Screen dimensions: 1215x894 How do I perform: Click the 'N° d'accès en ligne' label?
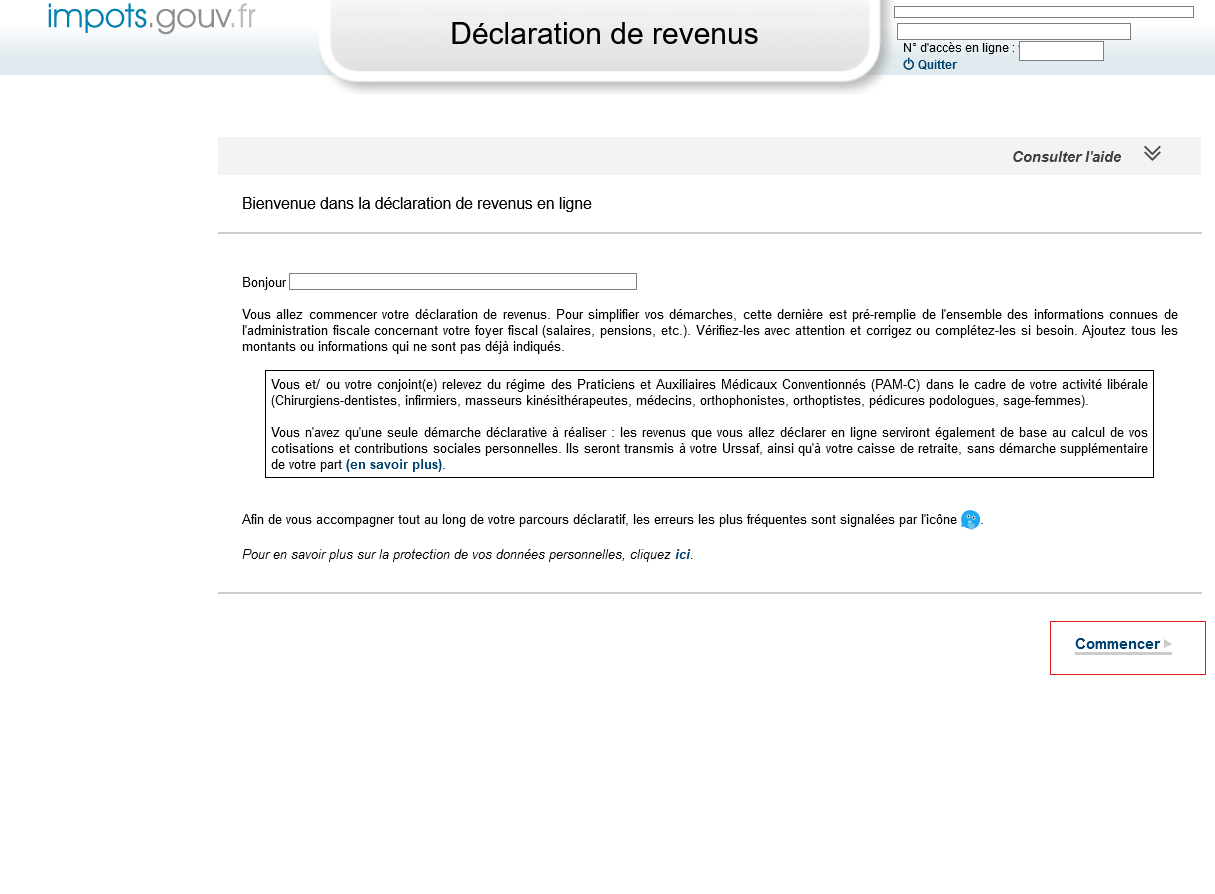click(x=957, y=48)
